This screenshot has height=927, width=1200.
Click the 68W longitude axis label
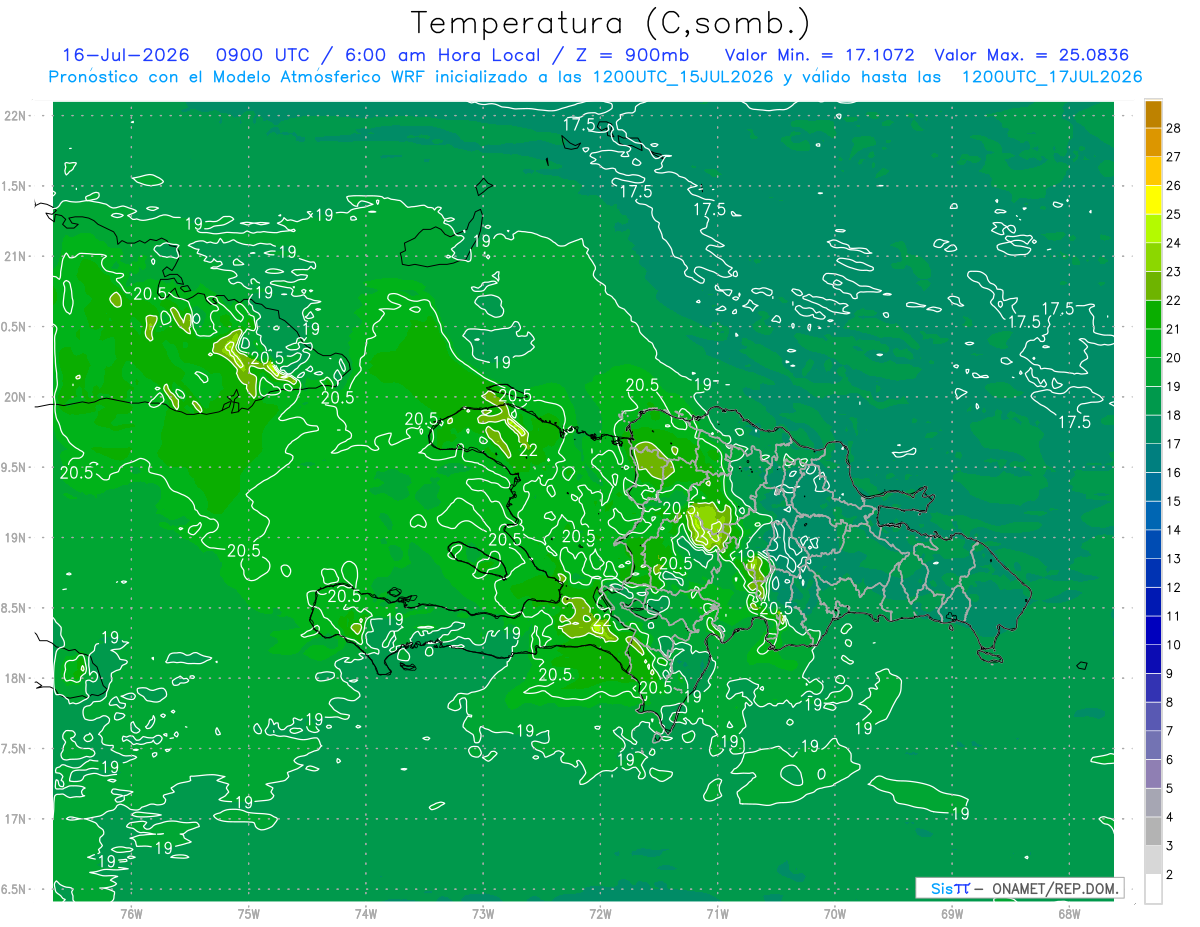1069,913
